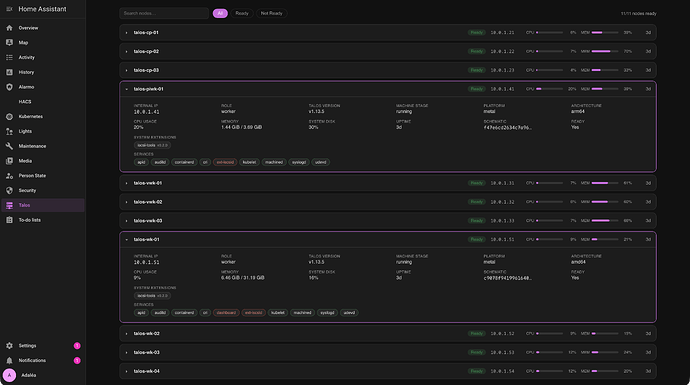Open the Settings gear icon
Screen dimensions: 690x385
coord(9,346)
